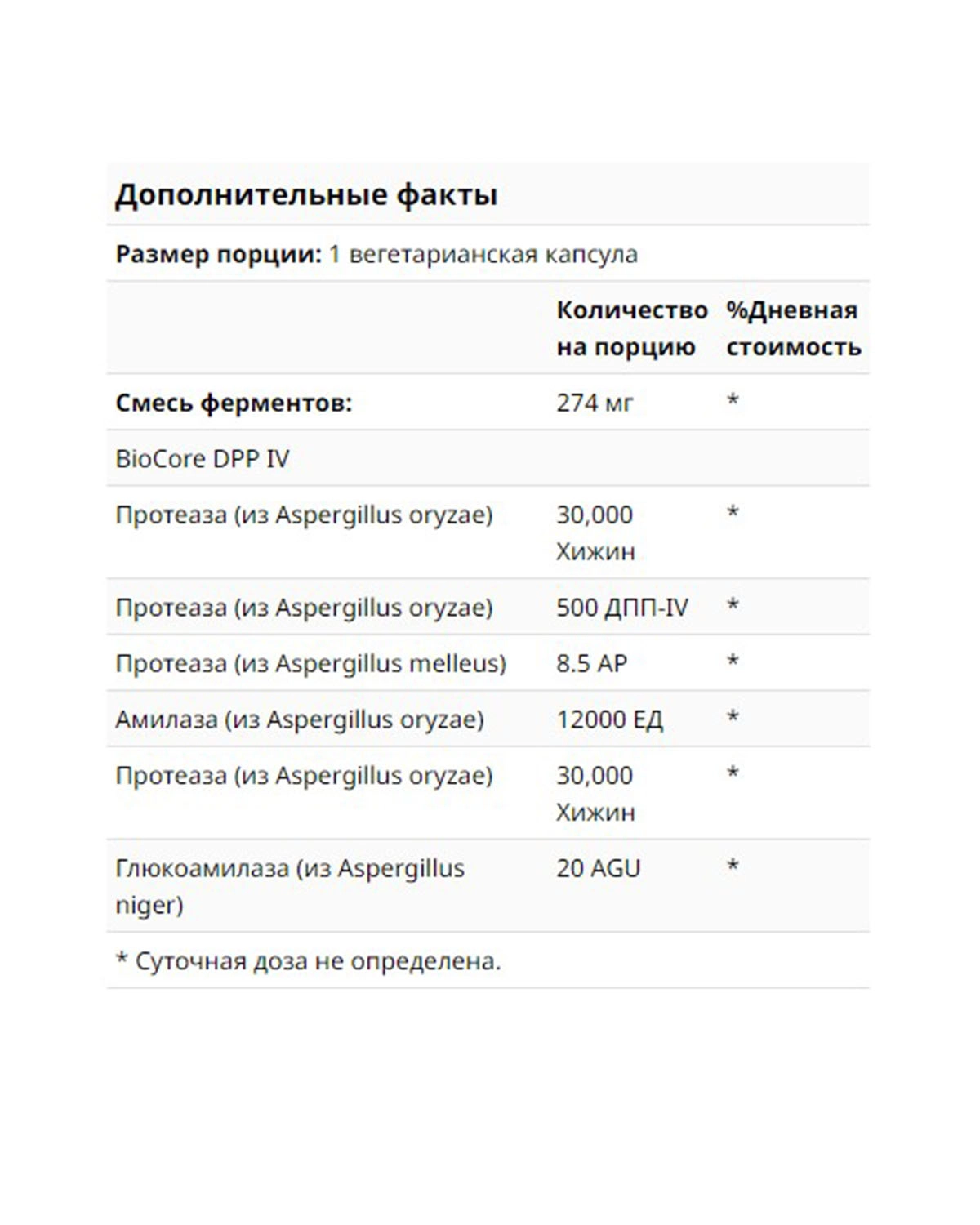Click "Глюкоамилаза (из Aspergillus niger)" row label
Image resolution: width=980 pixels, height=1225 pixels.
pyautogui.click(x=289, y=886)
